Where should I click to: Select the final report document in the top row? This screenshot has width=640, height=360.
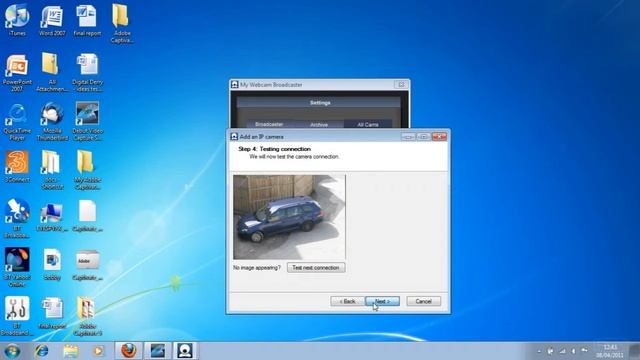tap(87, 20)
